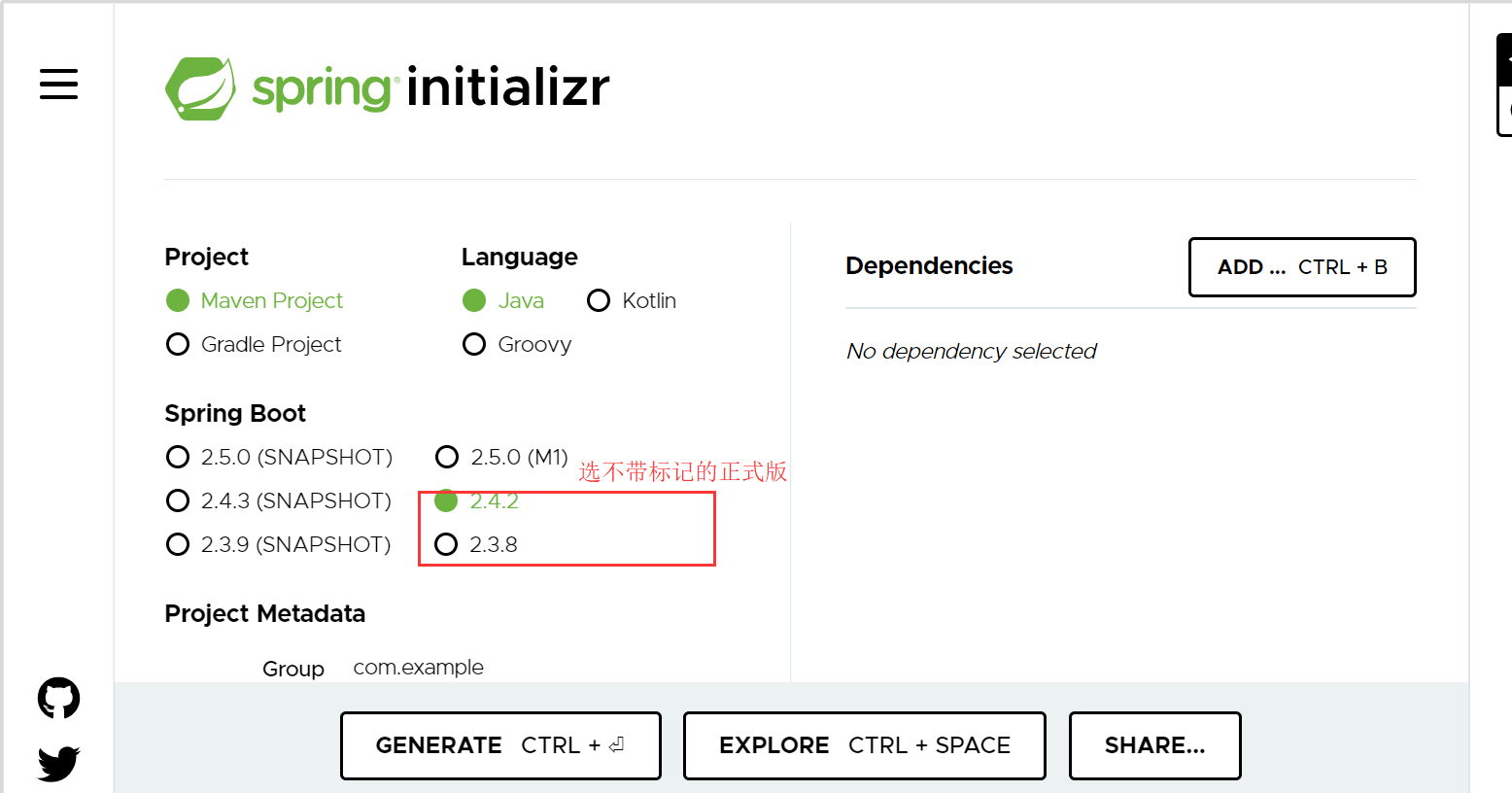The image size is (1512, 793).
Task: Click the 'No dependency selected' text
Action: click(972, 351)
